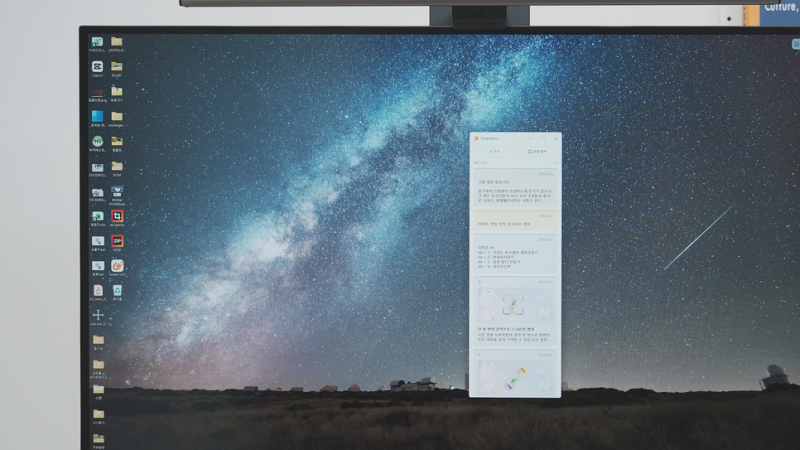Open the dark brown png image file icon
800x450 pixels.
97,93
